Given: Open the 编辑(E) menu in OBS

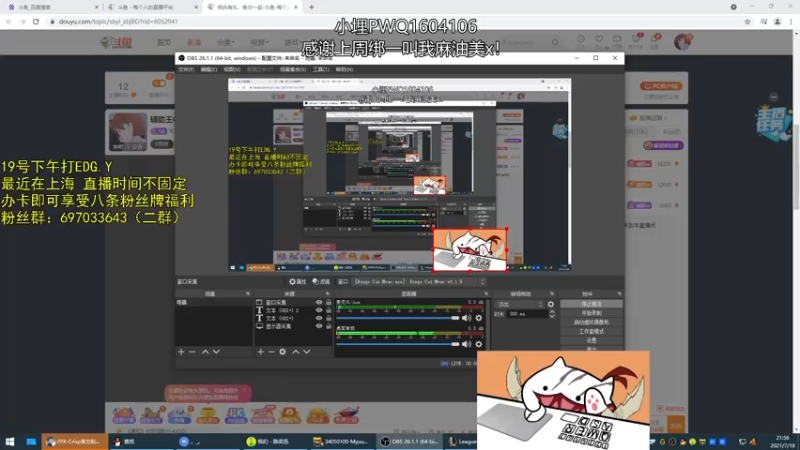Looking at the screenshot, I should point(208,69).
